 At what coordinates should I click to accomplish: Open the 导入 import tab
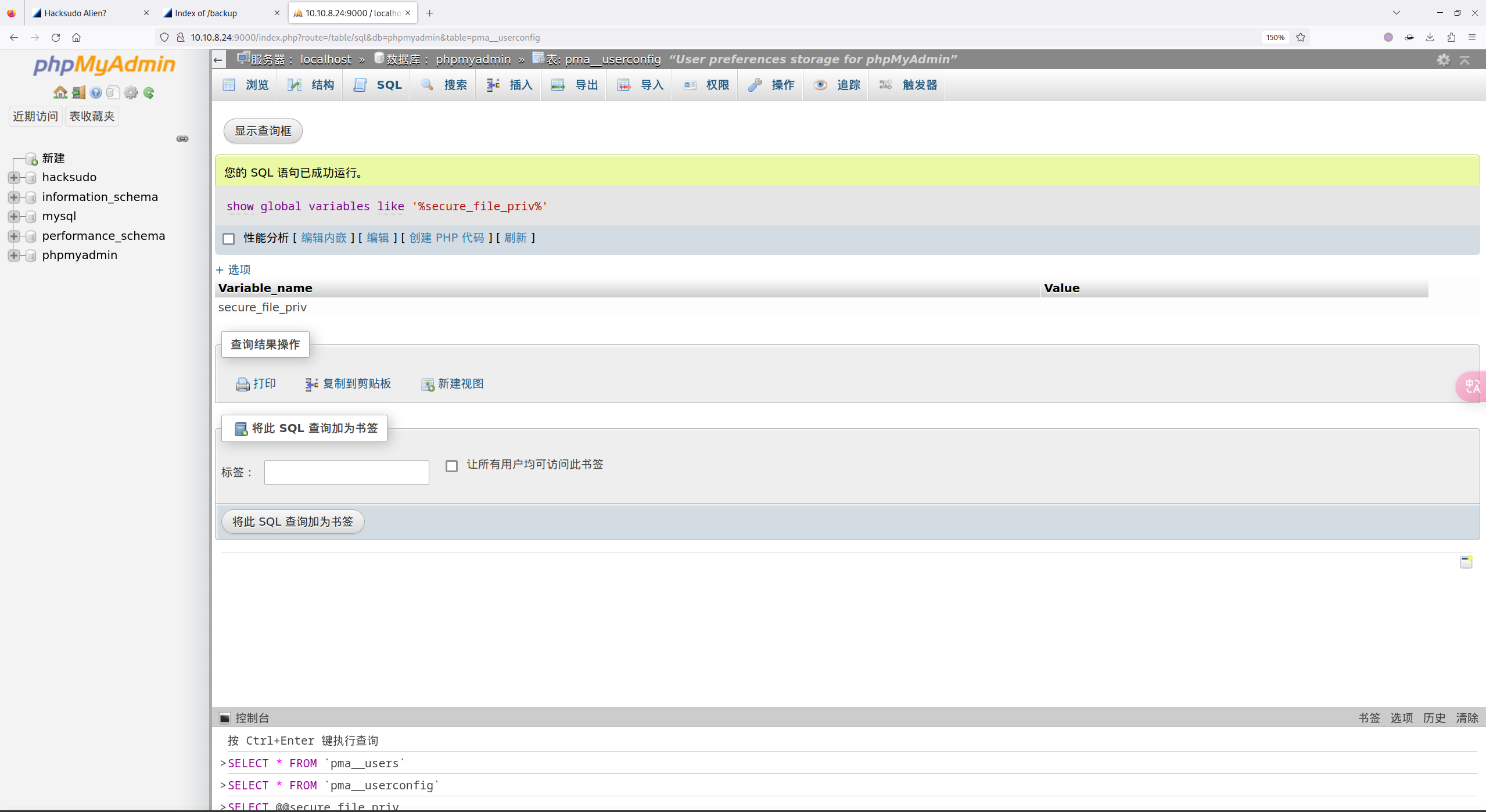tap(640, 85)
